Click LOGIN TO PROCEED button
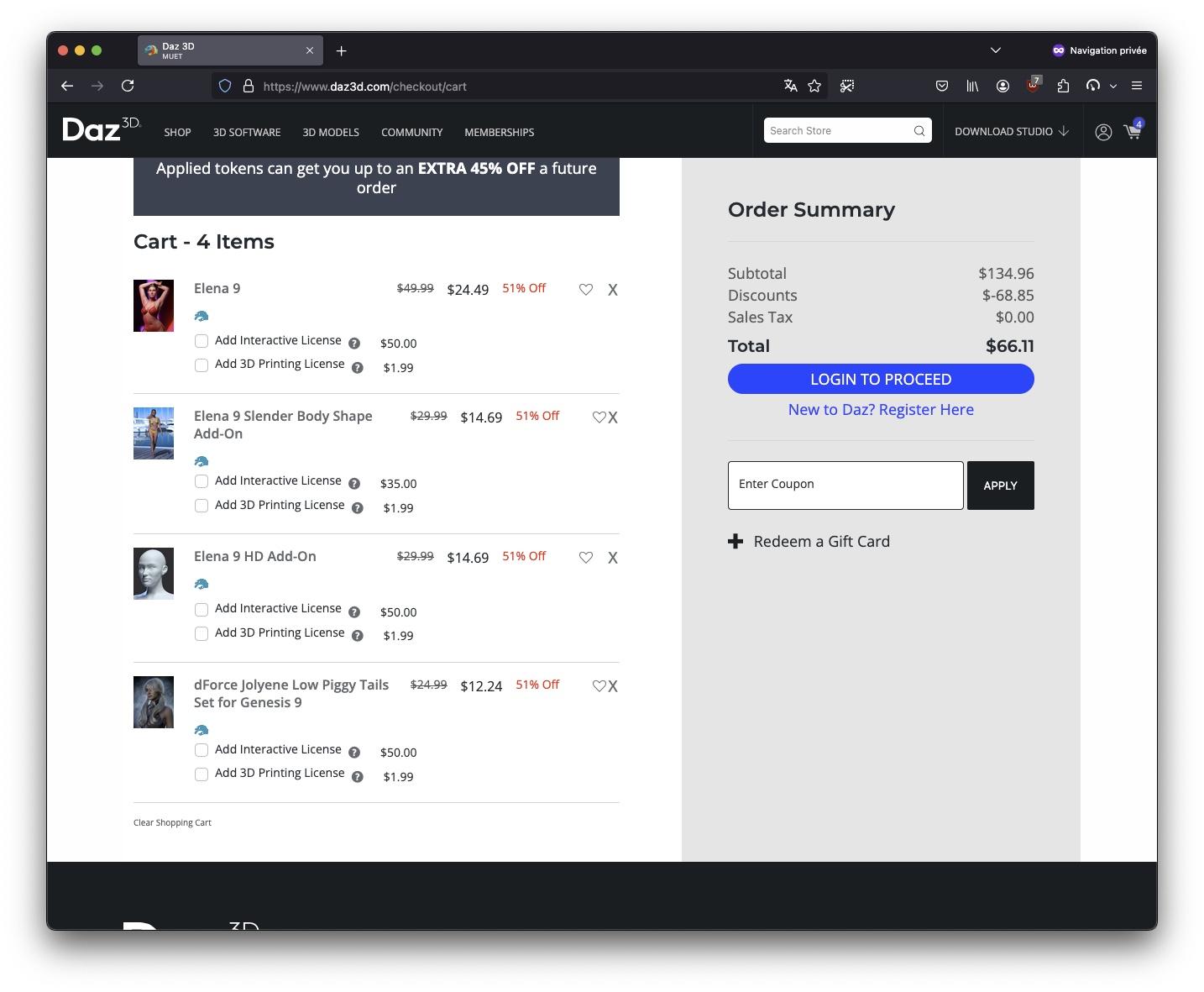The height and width of the screenshot is (992, 1204). (x=881, y=379)
